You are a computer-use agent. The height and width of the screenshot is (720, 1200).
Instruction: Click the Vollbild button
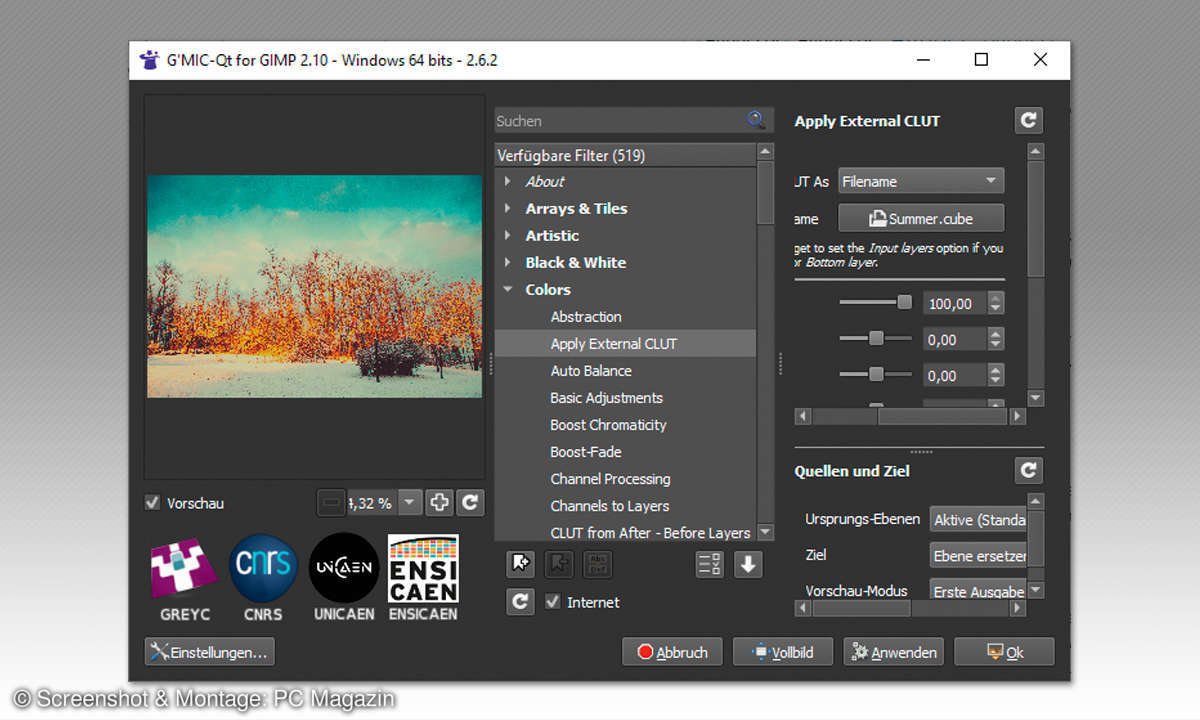tap(783, 652)
